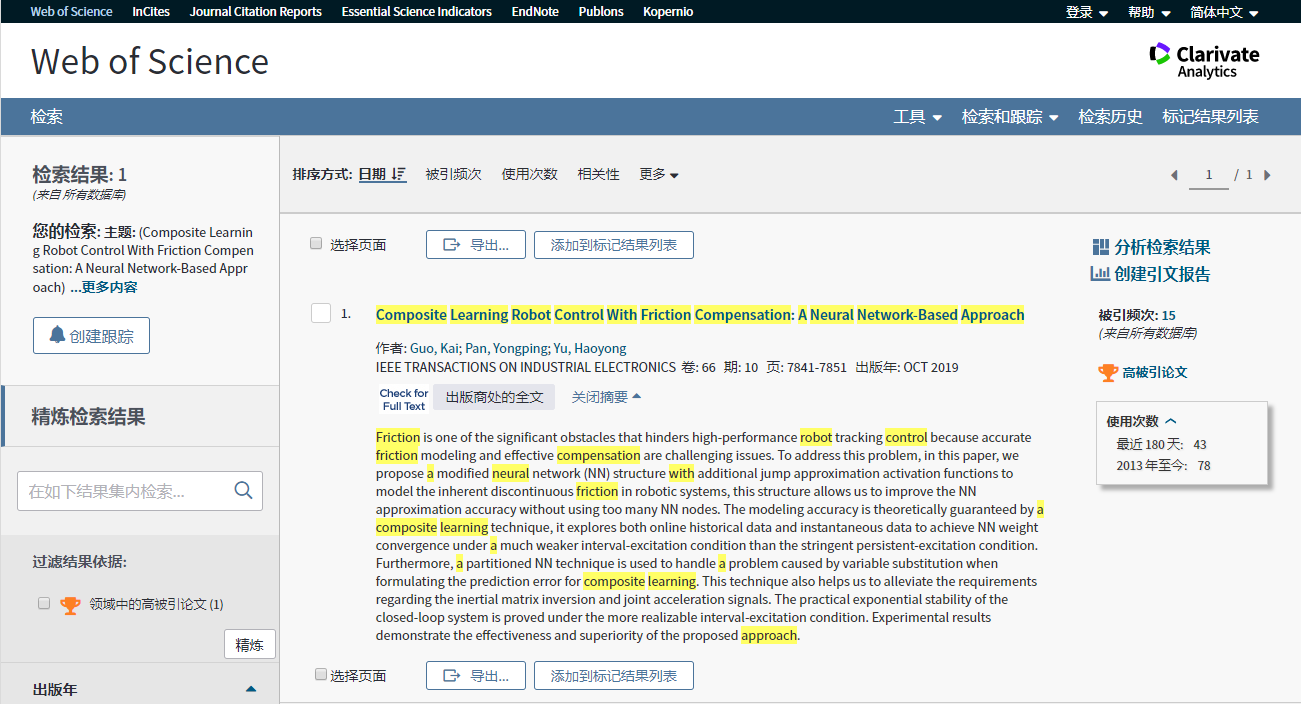The height and width of the screenshot is (704, 1301).
Task: Collapse the 出版年 filter section
Action: pos(251,689)
